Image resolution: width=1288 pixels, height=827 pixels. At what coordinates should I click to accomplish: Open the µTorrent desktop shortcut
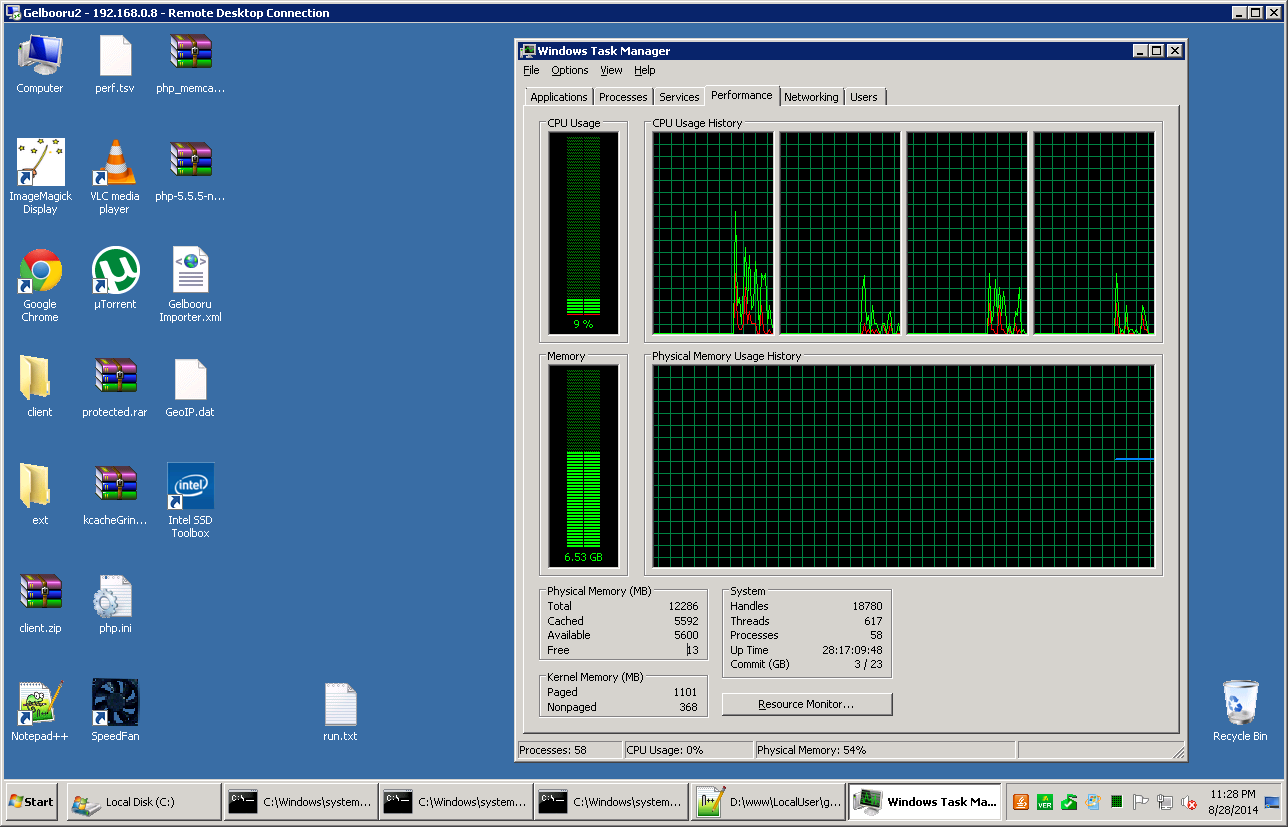pyautogui.click(x=115, y=272)
